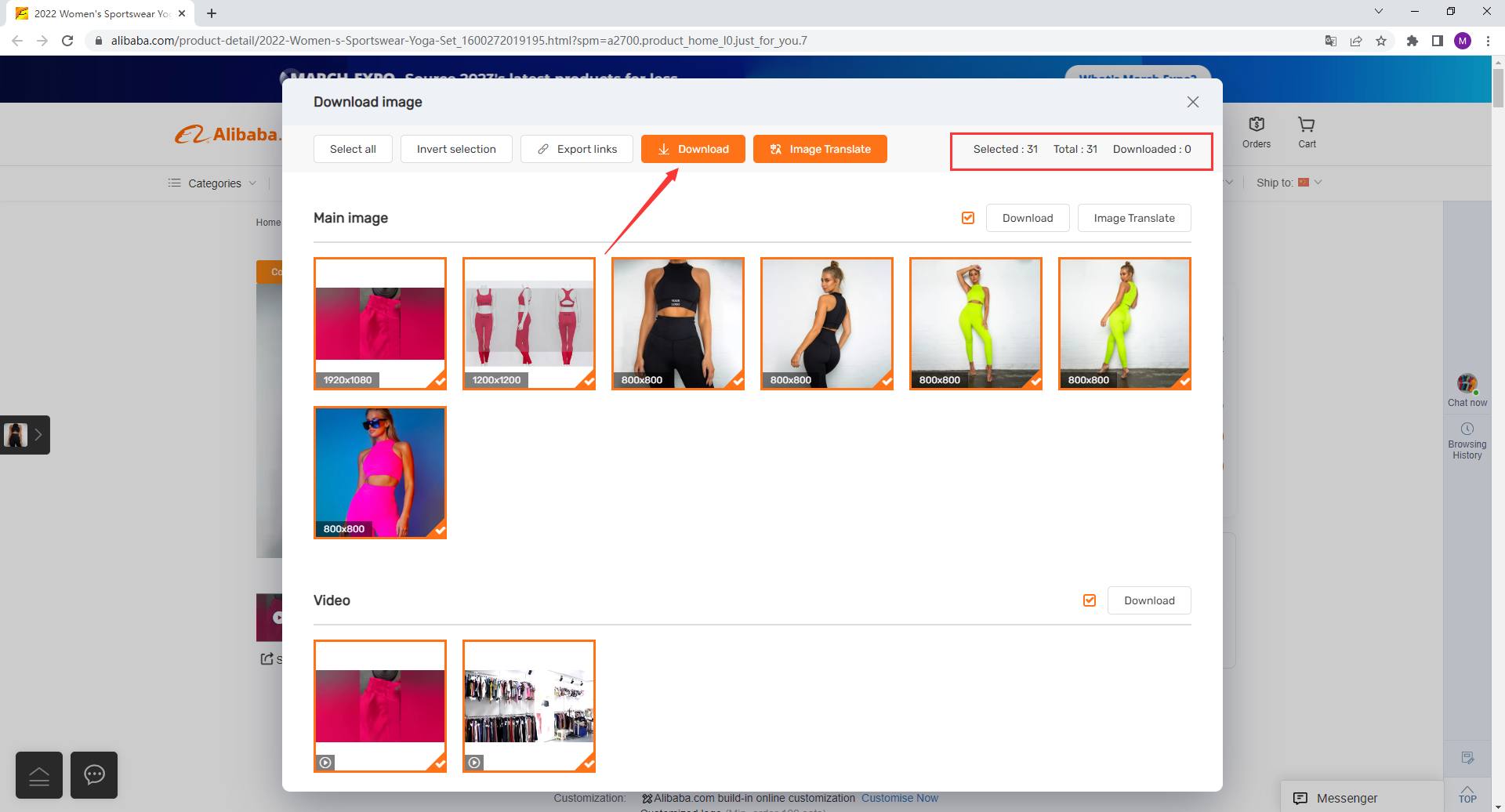Go back in browser history
This screenshot has width=1505, height=812.
pyautogui.click(x=17, y=41)
